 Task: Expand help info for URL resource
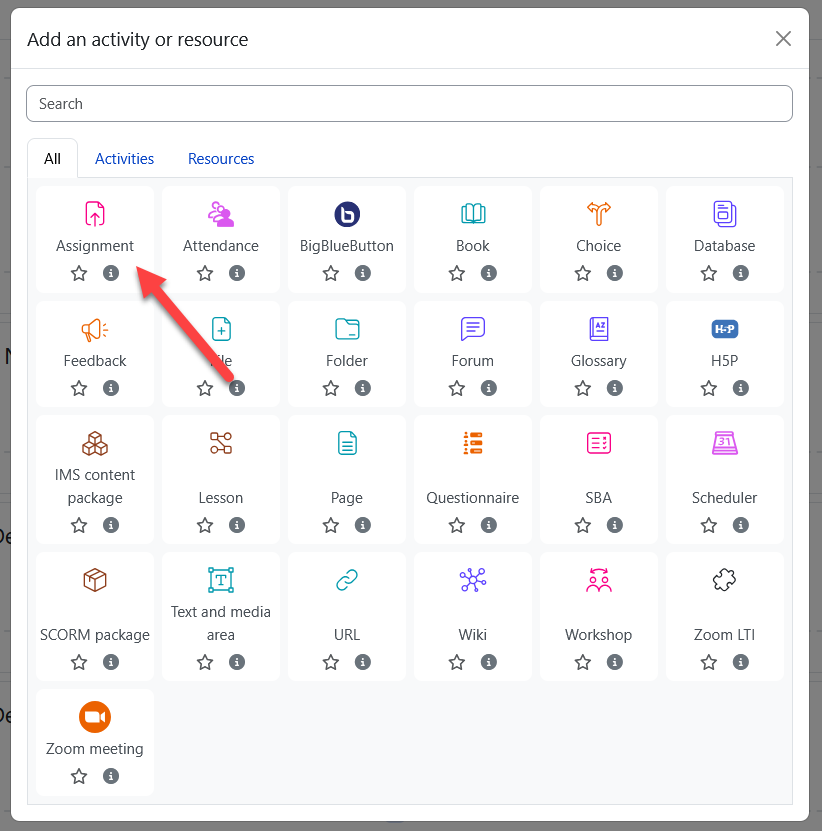363,662
